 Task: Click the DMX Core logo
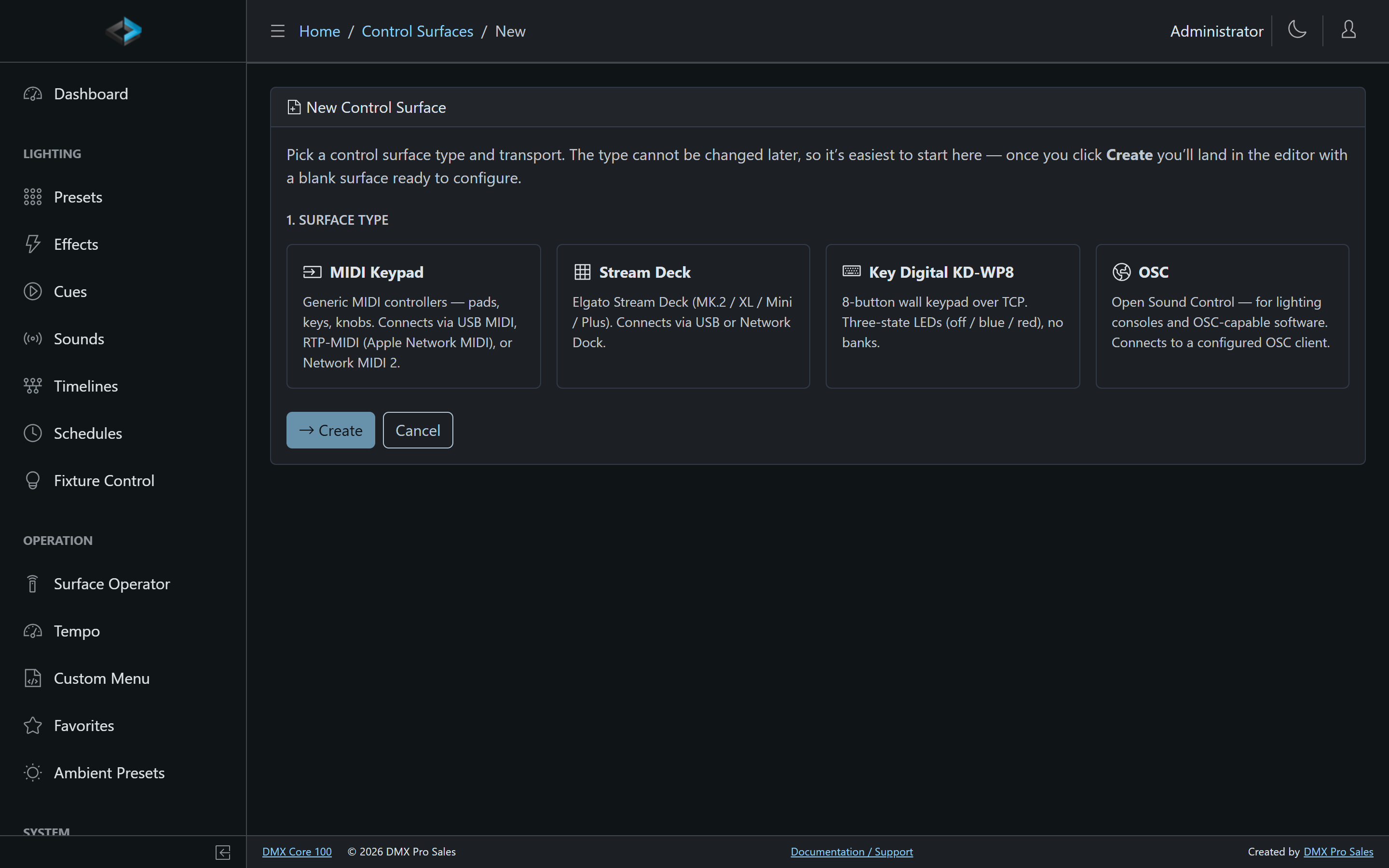(x=123, y=31)
